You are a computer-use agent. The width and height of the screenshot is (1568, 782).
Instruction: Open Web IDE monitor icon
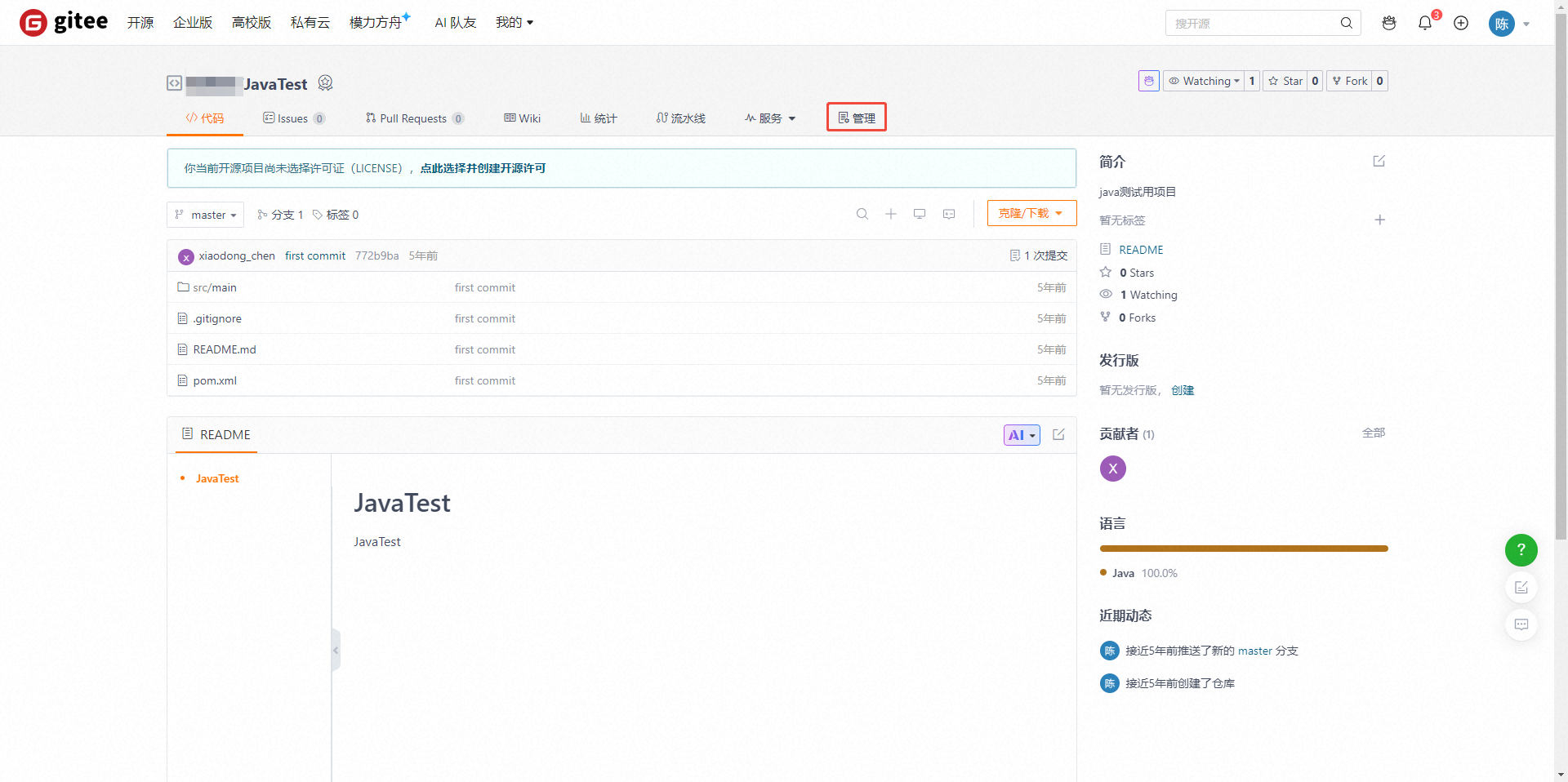click(920, 214)
